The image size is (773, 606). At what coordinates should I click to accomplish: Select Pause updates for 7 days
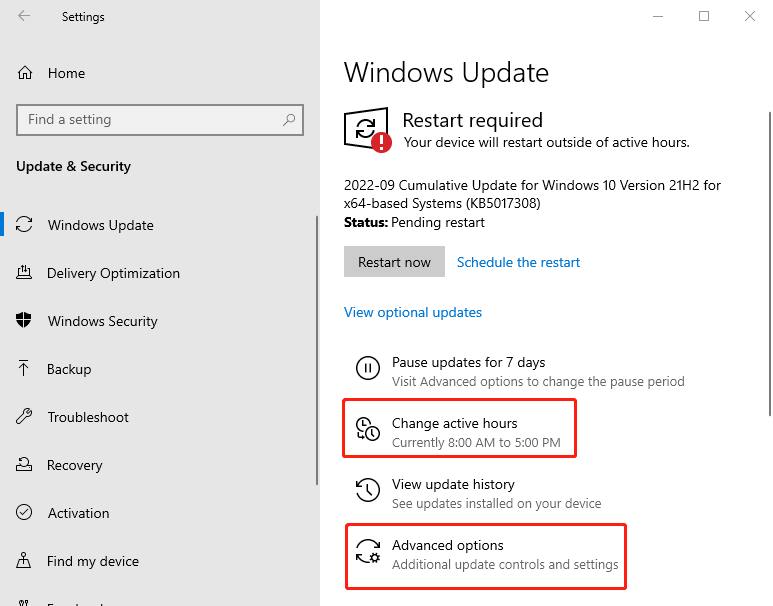point(468,362)
